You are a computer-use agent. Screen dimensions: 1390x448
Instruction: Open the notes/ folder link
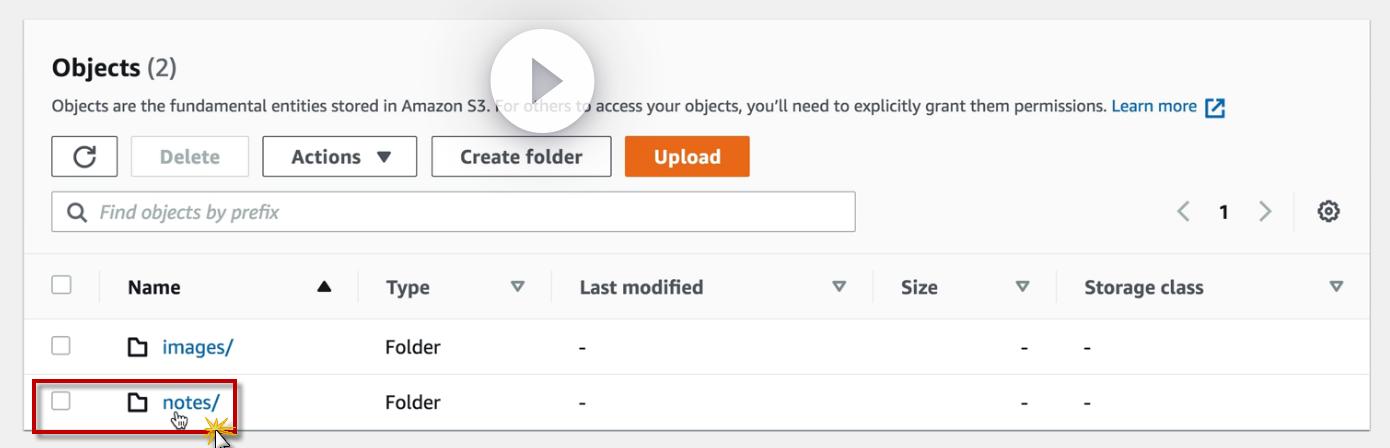190,402
